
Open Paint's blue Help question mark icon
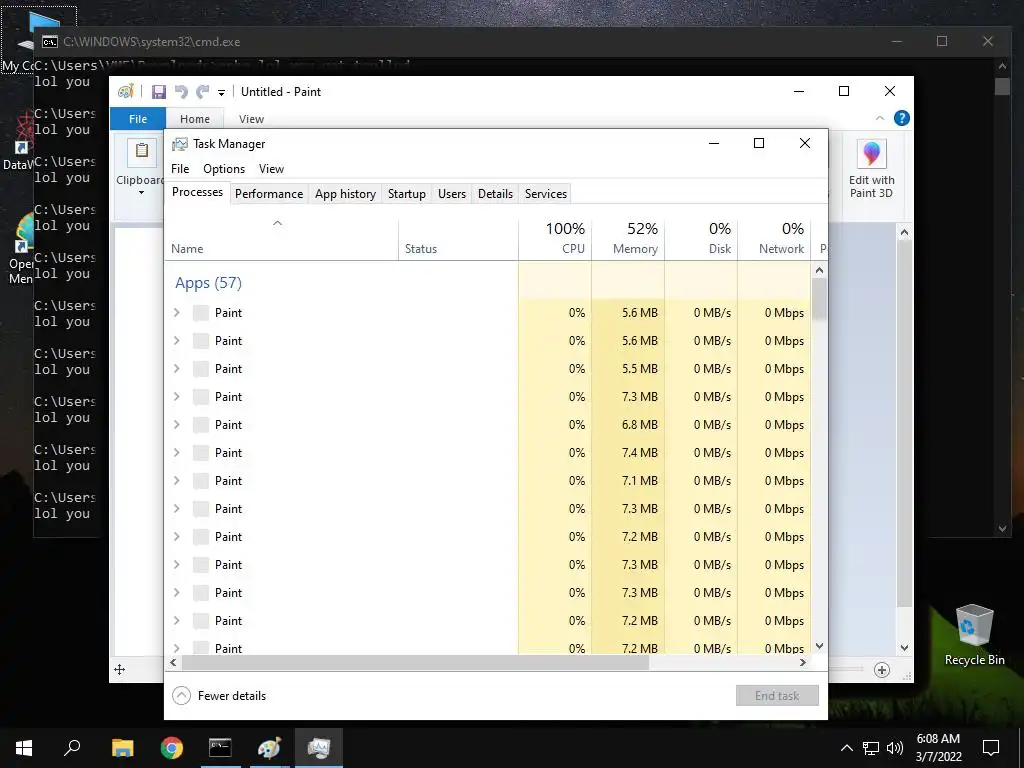(901, 118)
